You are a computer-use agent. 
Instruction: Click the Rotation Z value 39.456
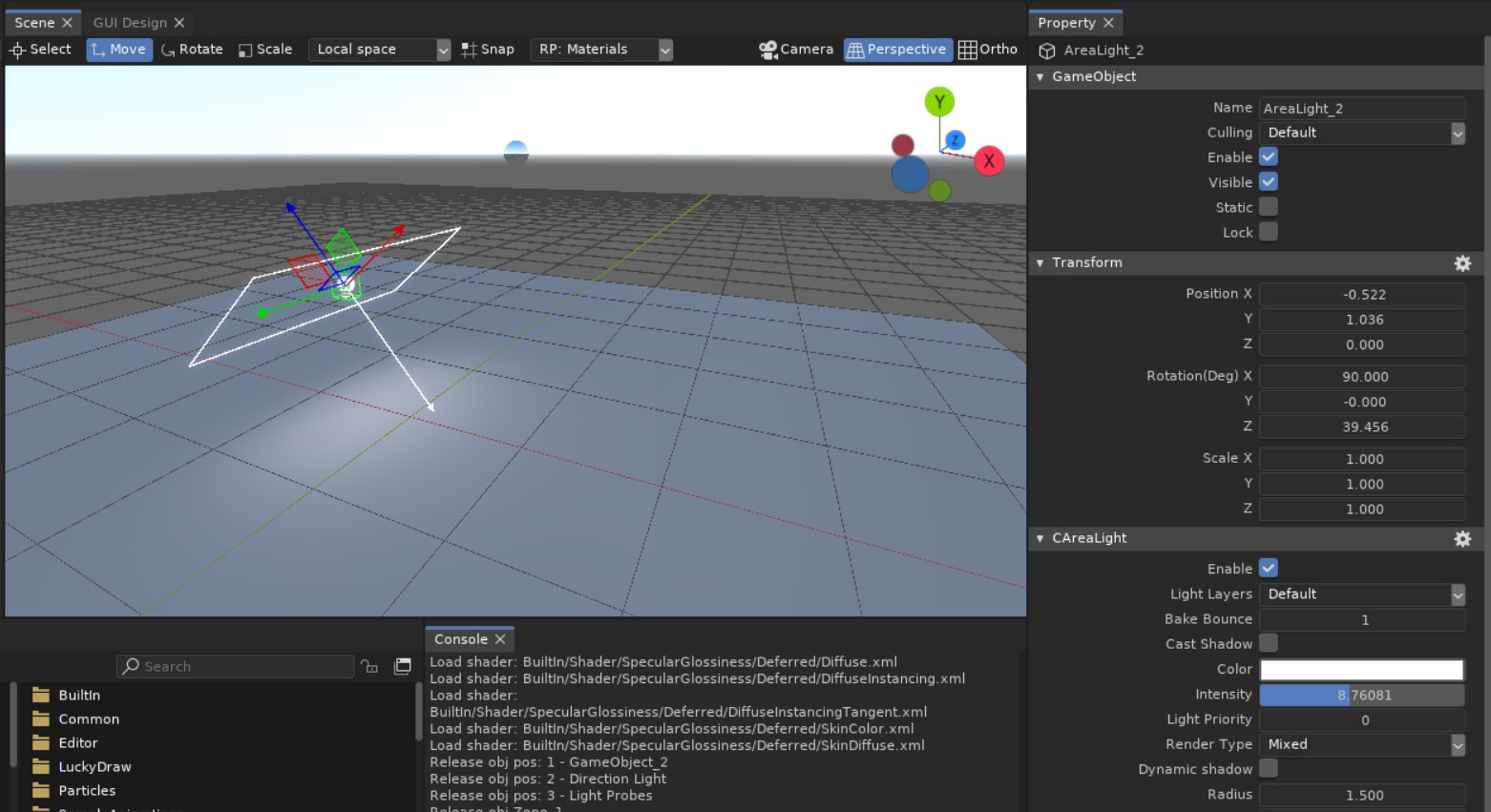[x=1362, y=427]
